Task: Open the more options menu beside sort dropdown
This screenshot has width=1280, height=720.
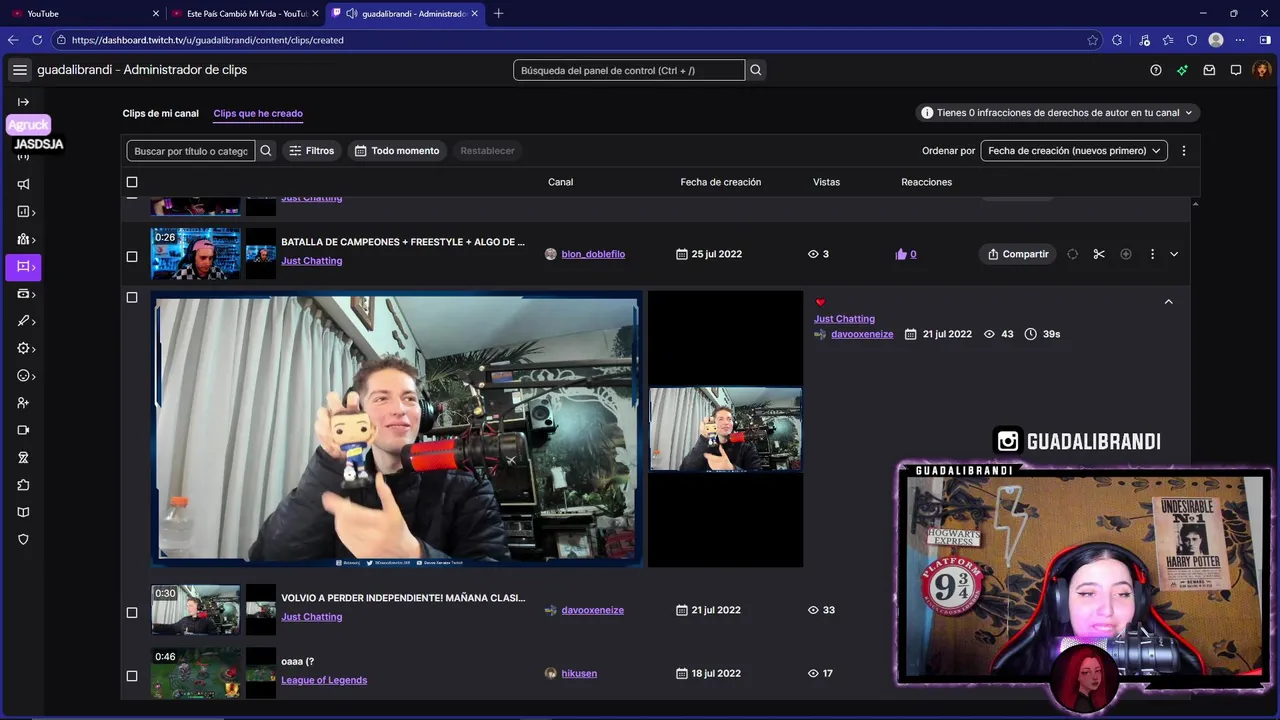Action: click(x=1184, y=151)
